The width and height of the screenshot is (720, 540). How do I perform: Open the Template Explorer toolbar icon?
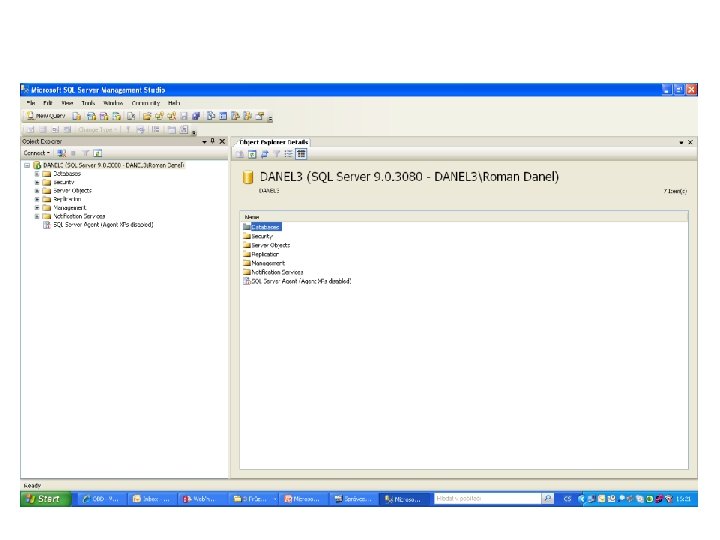(x=248, y=116)
